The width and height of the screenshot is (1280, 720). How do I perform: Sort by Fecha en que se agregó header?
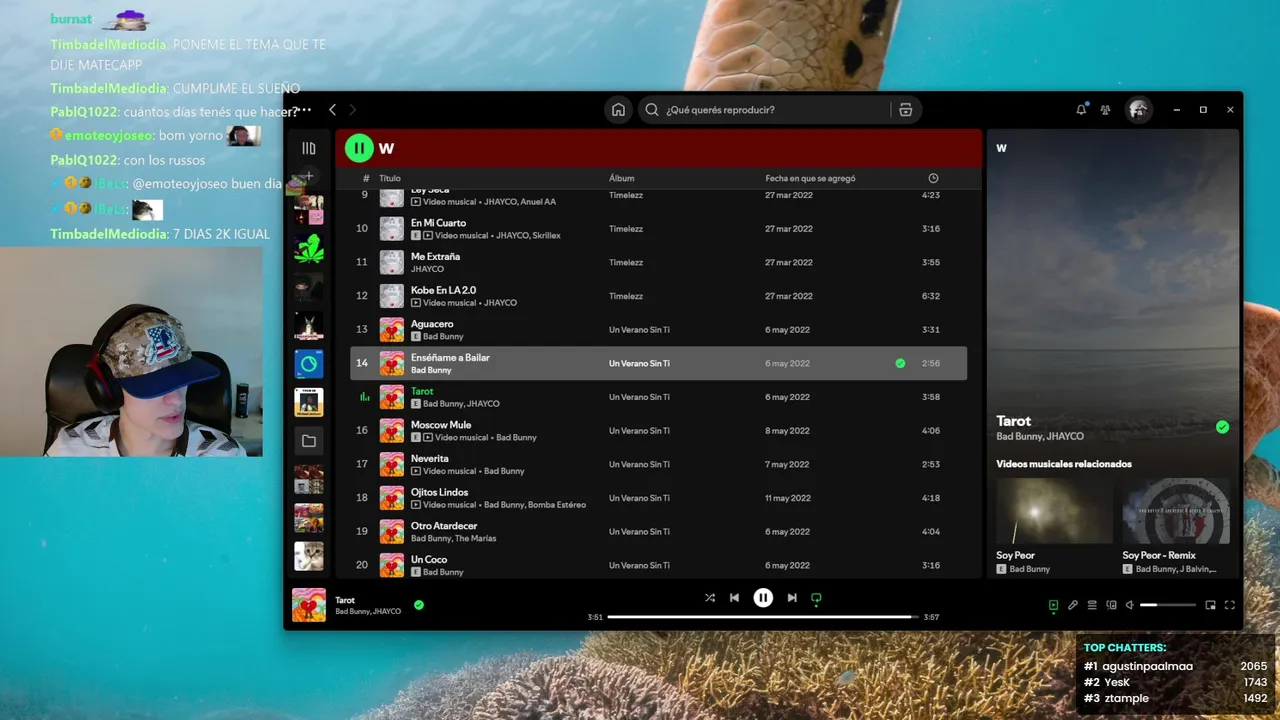pyautogui.click(x=810, y=178)
